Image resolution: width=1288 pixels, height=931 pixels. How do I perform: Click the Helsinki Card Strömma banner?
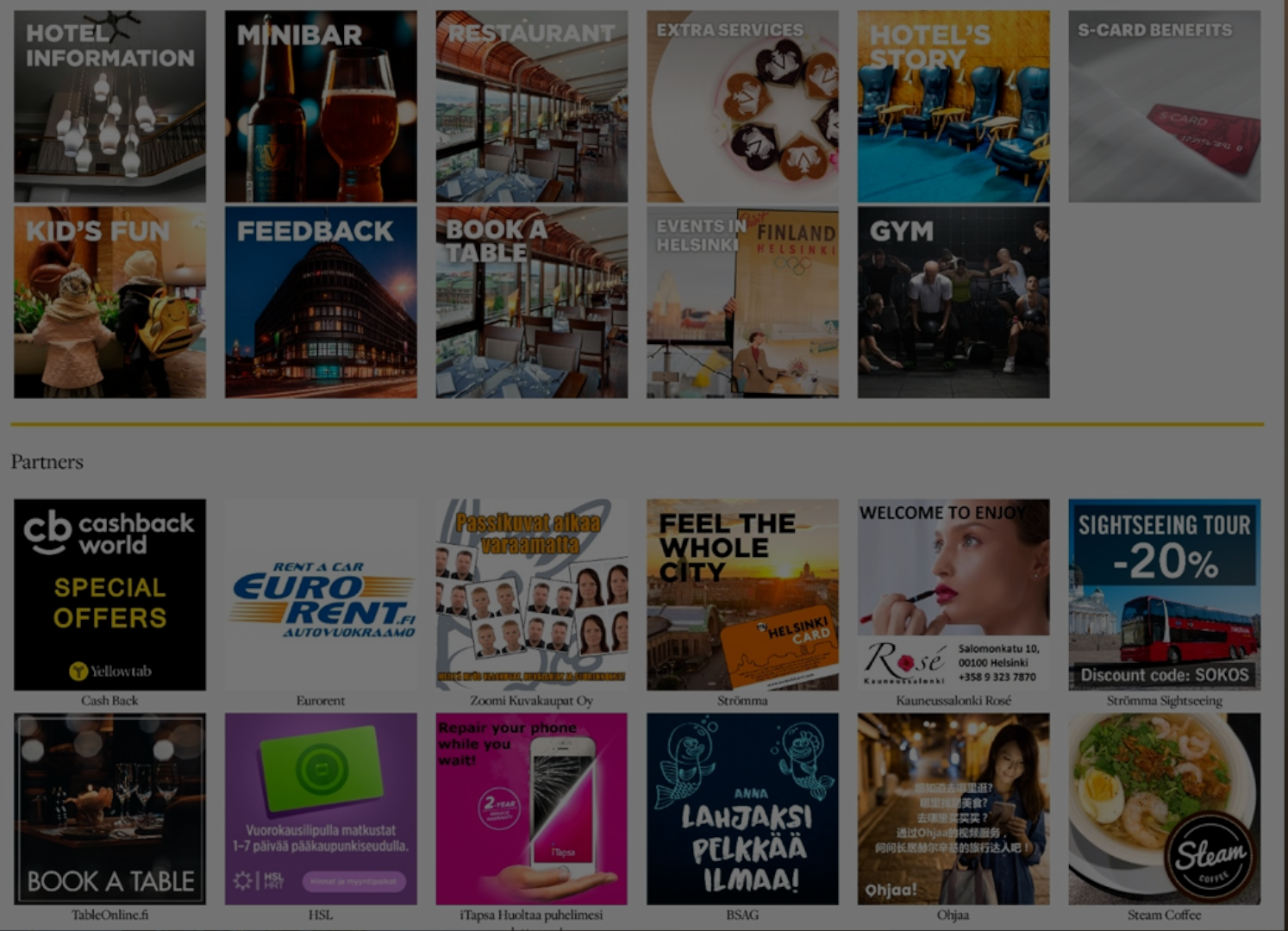(742, 595)
